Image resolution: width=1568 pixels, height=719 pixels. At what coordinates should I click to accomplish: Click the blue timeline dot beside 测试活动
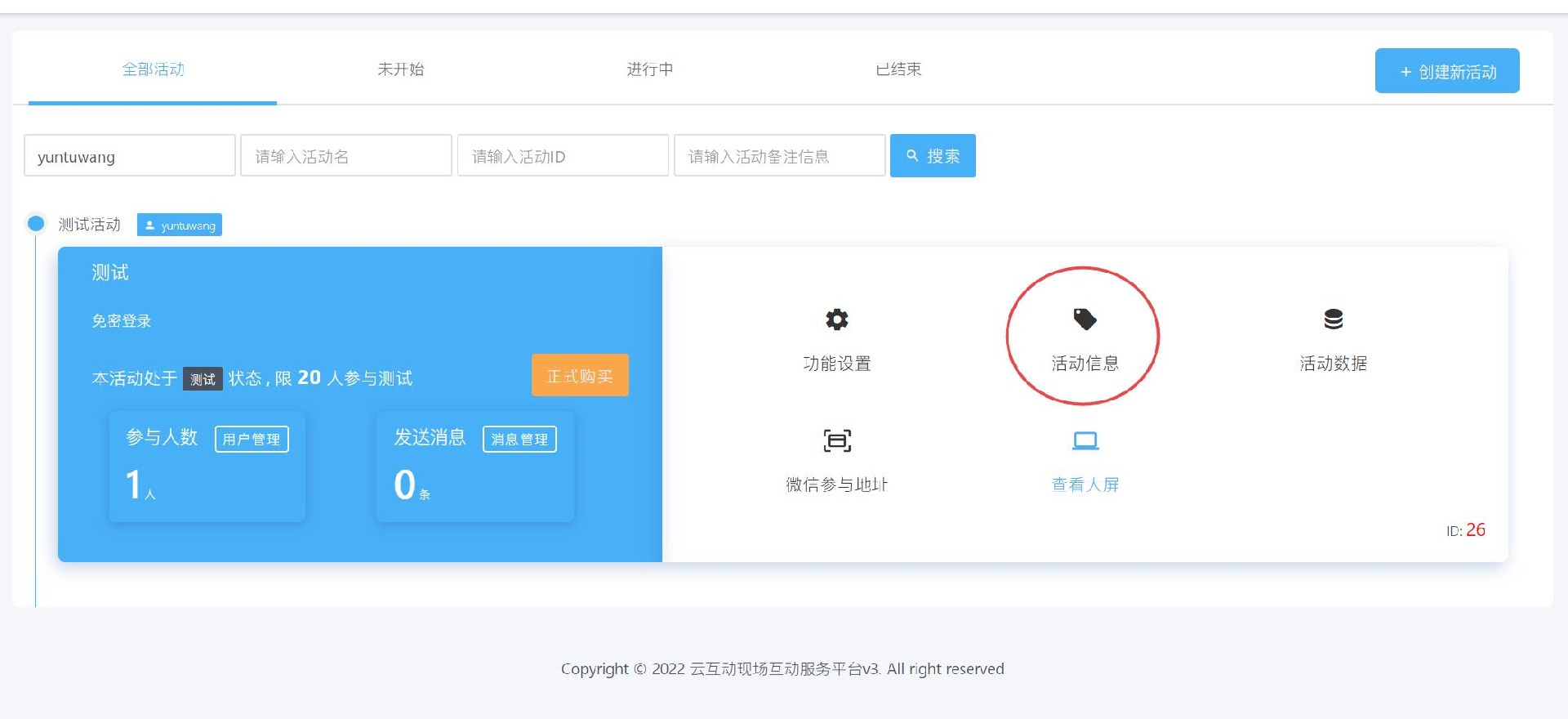coord(36,224)
